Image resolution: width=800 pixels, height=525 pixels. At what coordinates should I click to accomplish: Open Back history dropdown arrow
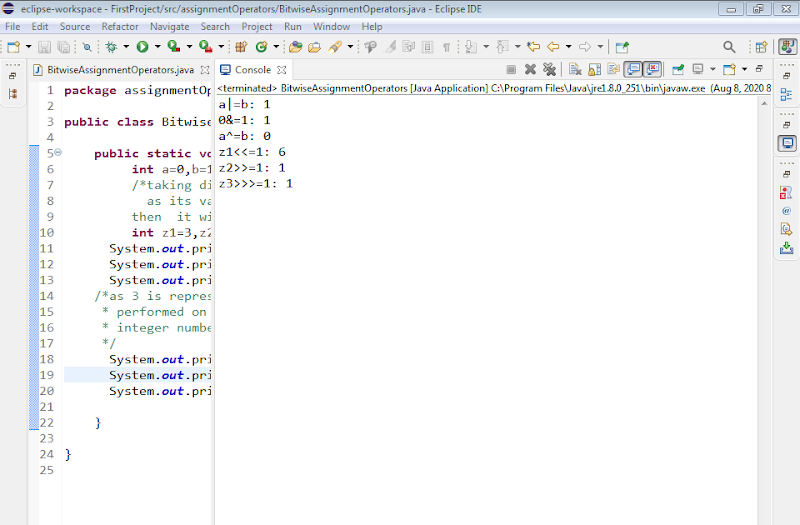(x=568, y=47)
